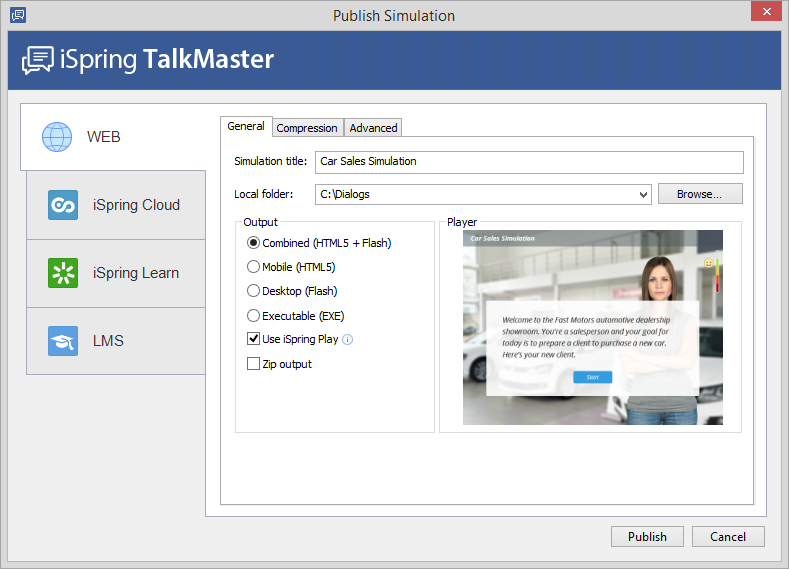
Task: Open the LMS graduation cap icon
Action: pyautogui.click(x=63, y=341)
